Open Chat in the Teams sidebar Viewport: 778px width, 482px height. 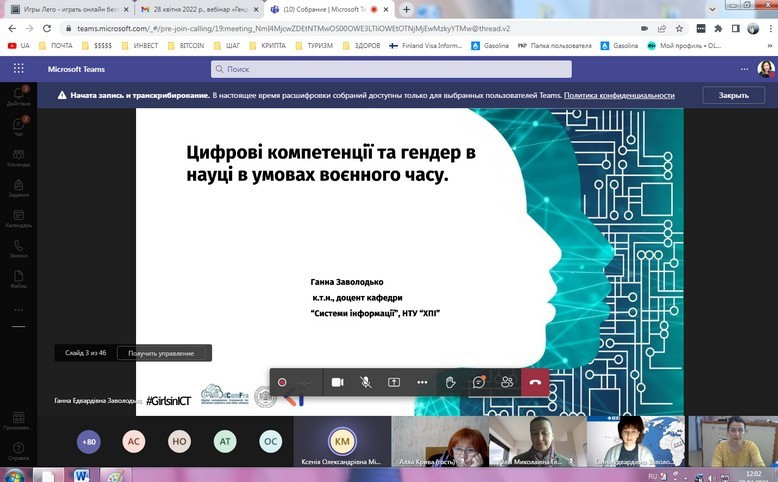click(18, 126)
